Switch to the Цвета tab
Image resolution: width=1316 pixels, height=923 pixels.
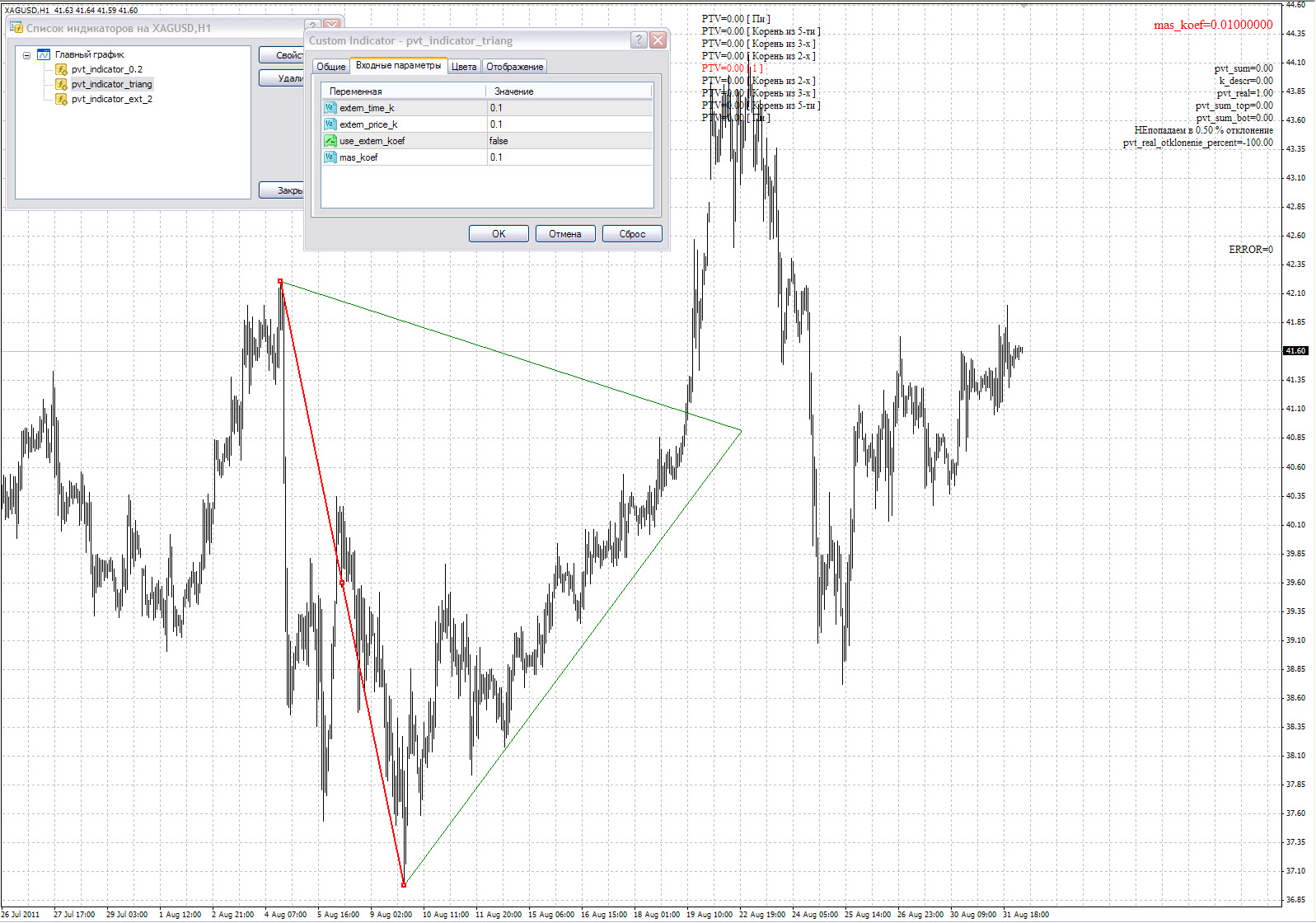(464, 67)
